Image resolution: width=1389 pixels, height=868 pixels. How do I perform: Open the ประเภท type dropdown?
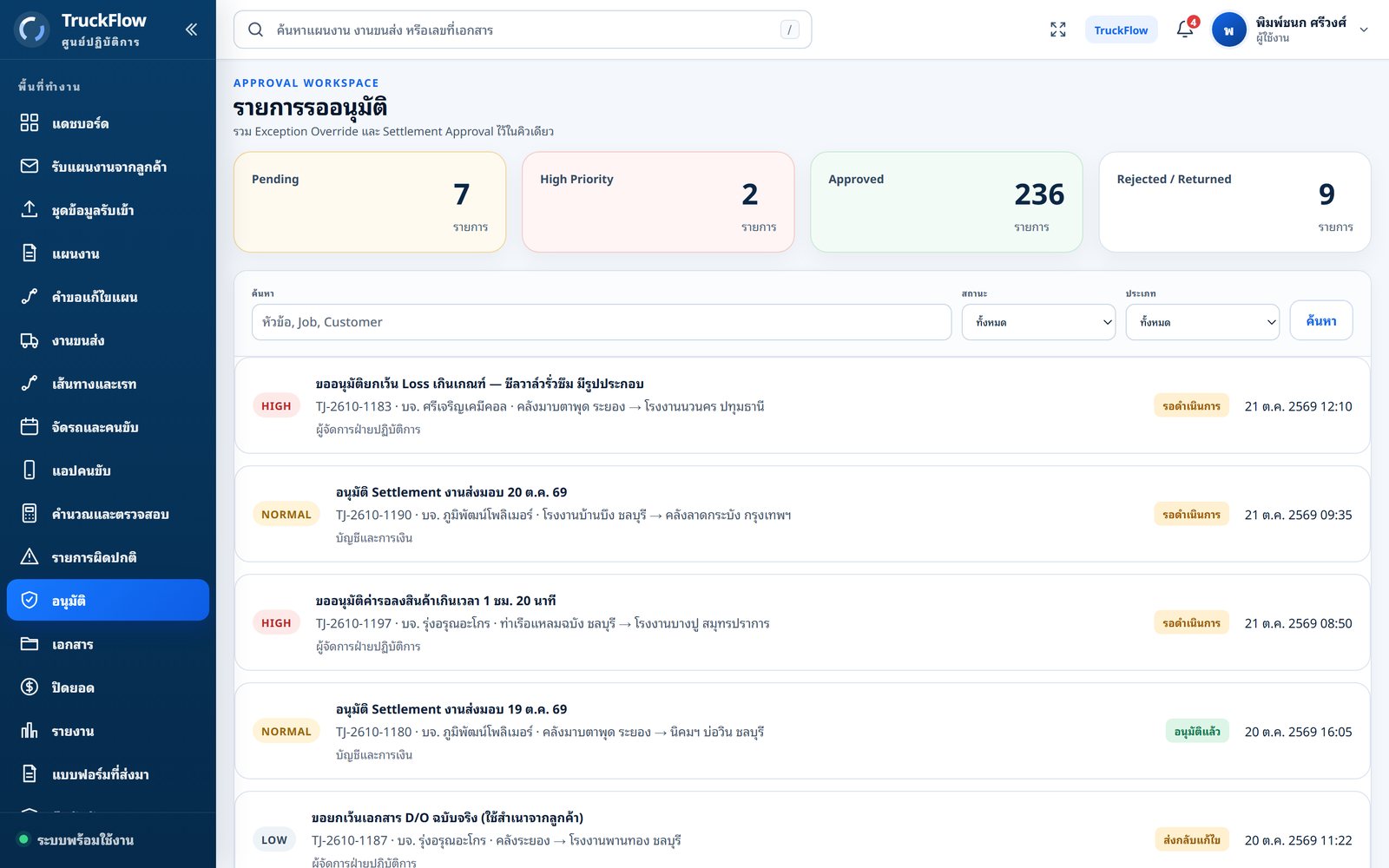point(1202,322)
